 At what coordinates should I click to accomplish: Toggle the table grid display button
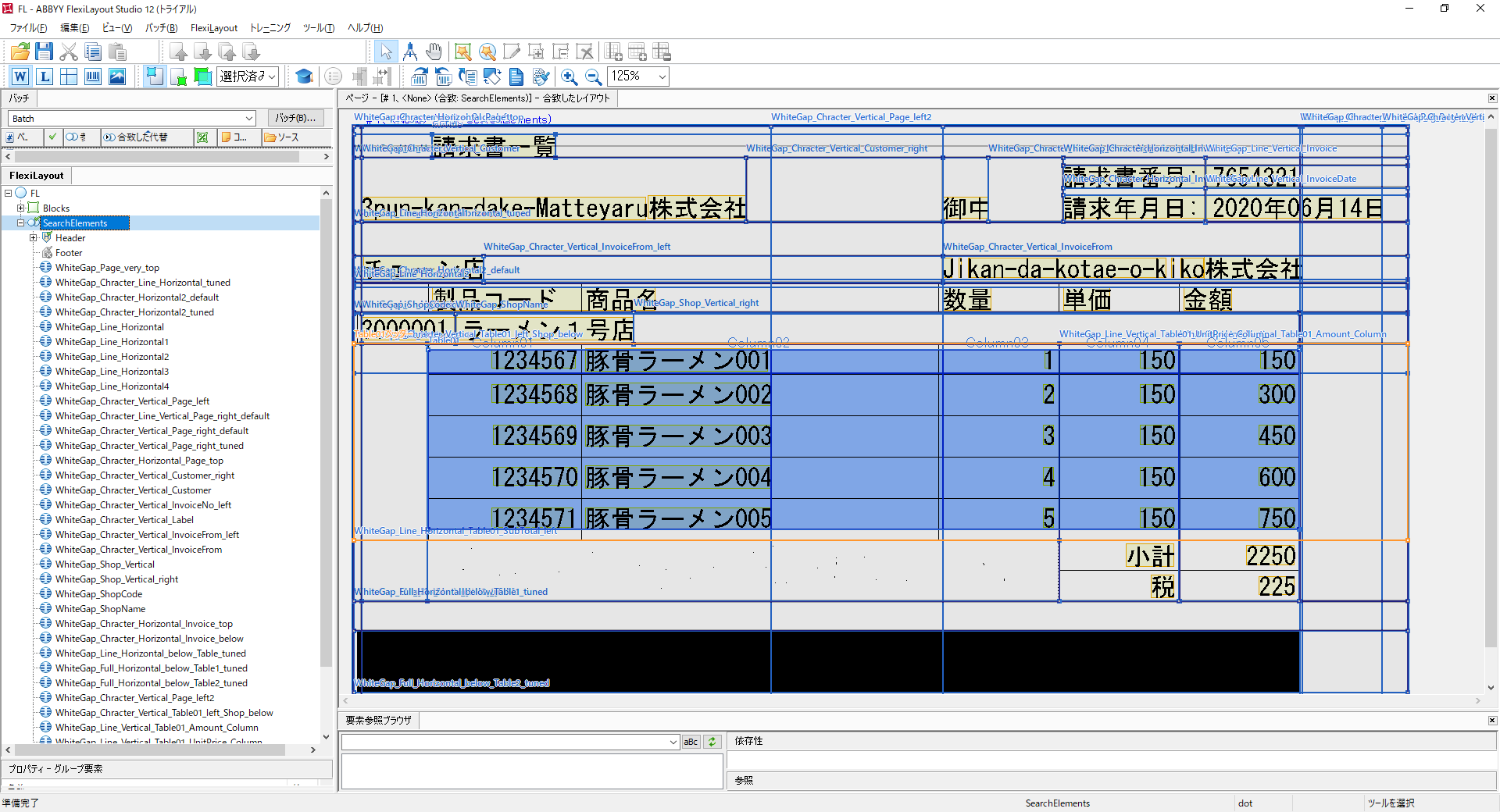click(x=69, y=76)
